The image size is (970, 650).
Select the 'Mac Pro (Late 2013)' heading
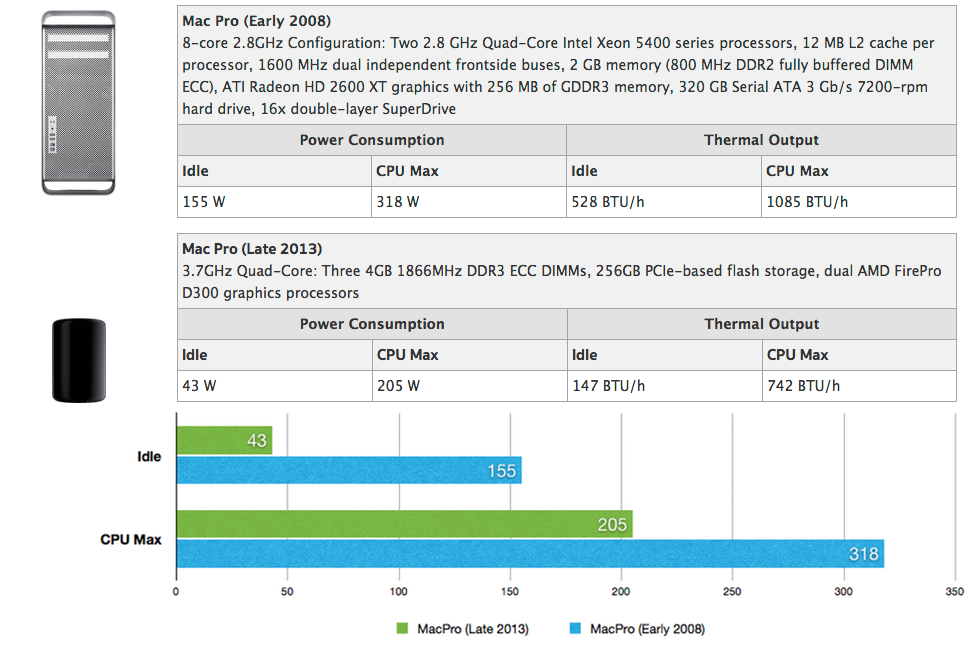(x=252, y=249)
